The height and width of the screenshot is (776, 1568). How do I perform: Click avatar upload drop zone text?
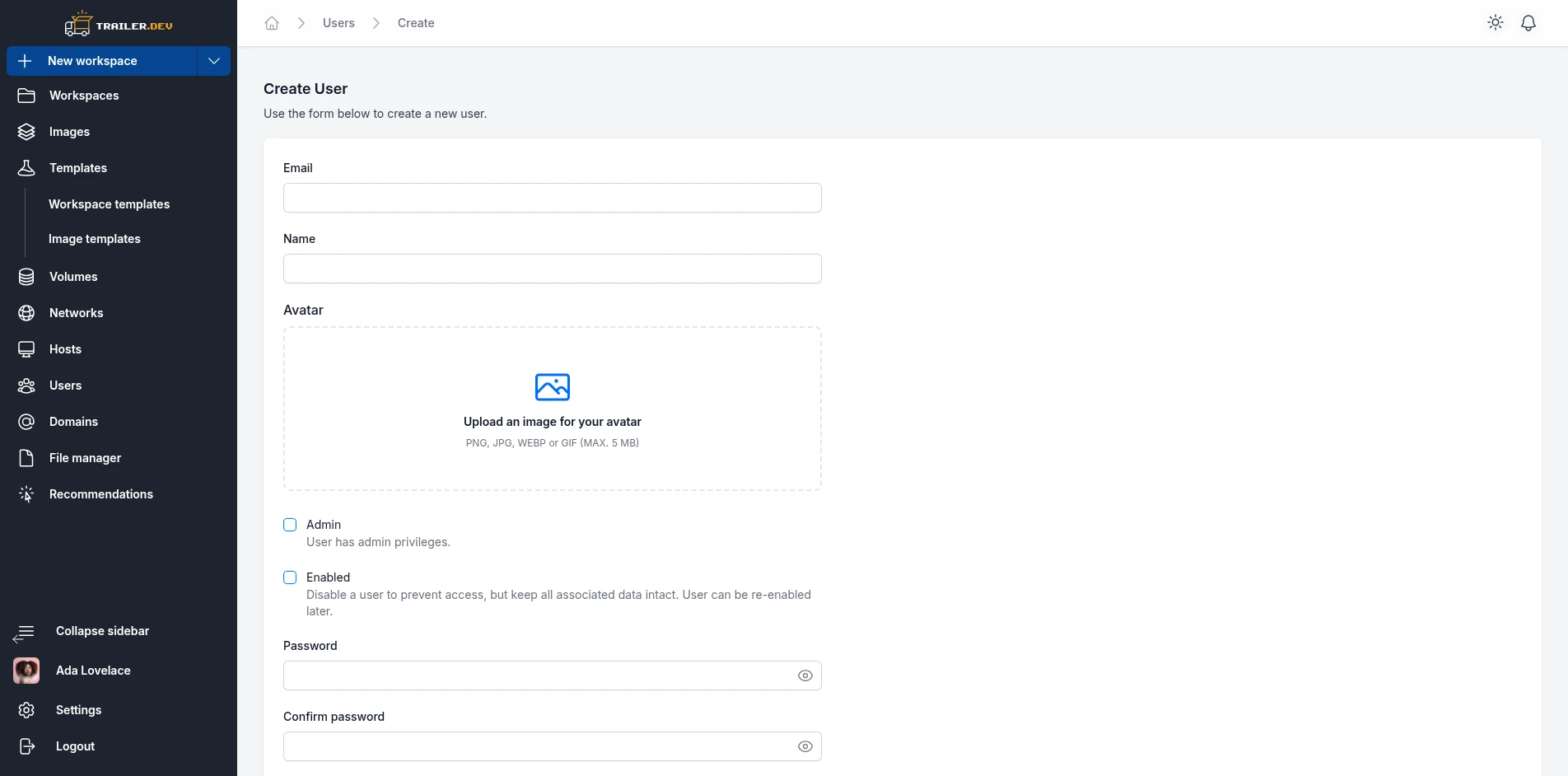(553, 422)
